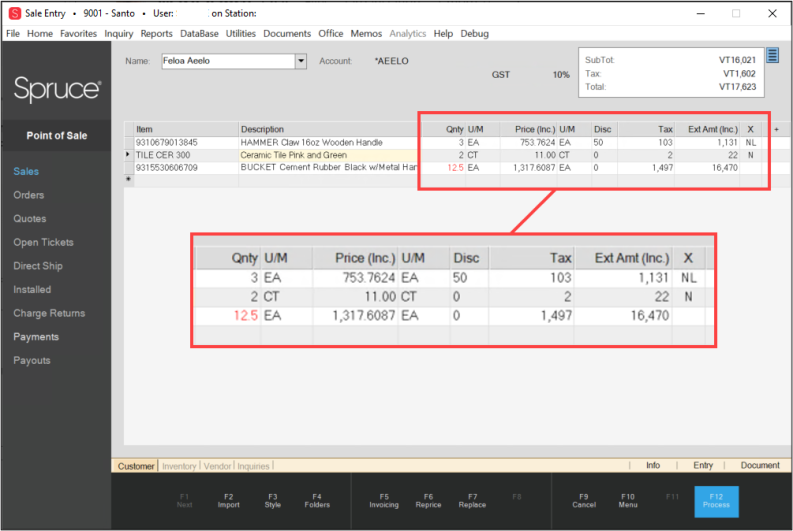Open the Utilities menu
The image size is (793, 531).
[240, 33]
